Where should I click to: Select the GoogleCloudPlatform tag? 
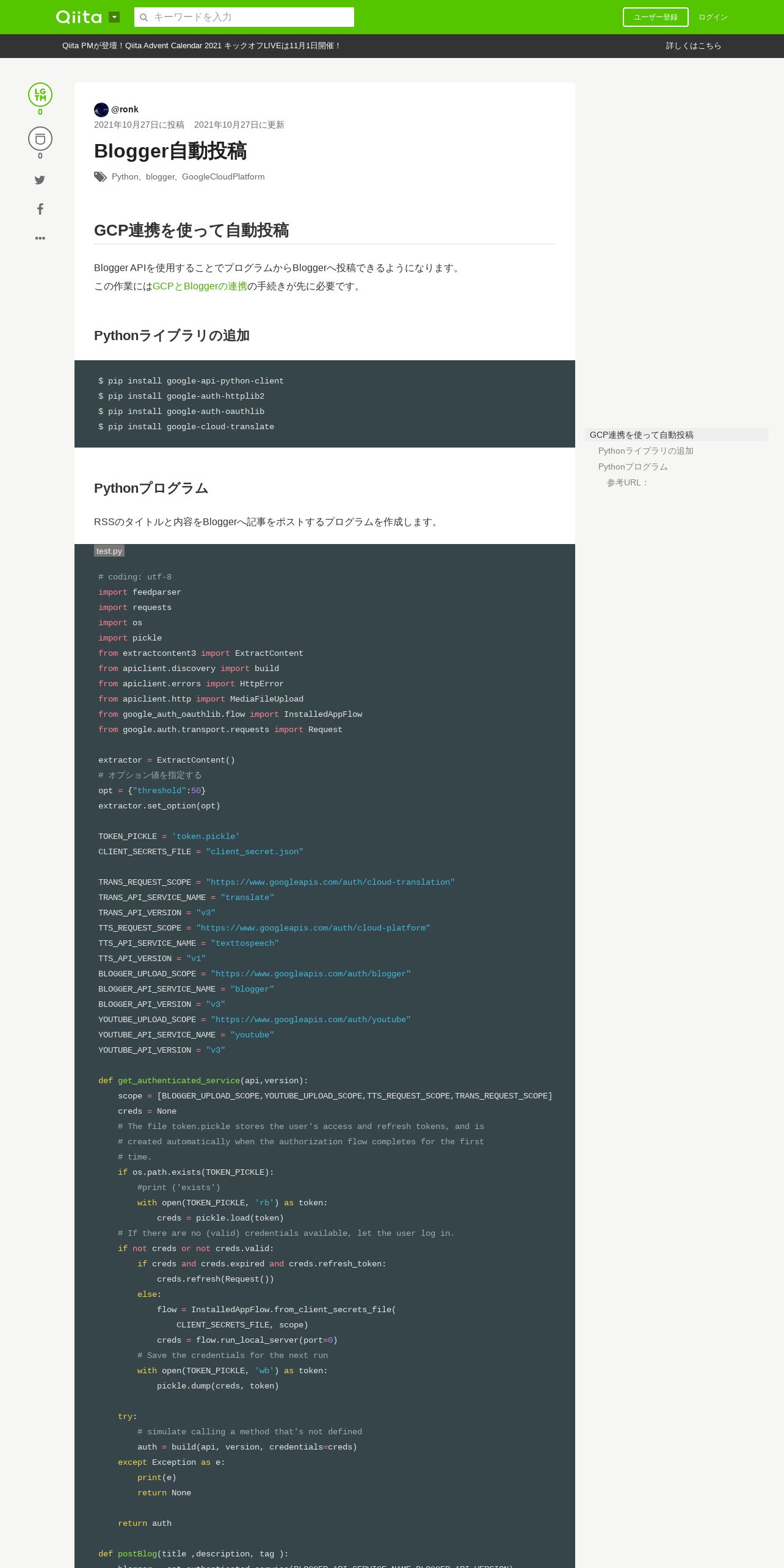click(223, 176)
